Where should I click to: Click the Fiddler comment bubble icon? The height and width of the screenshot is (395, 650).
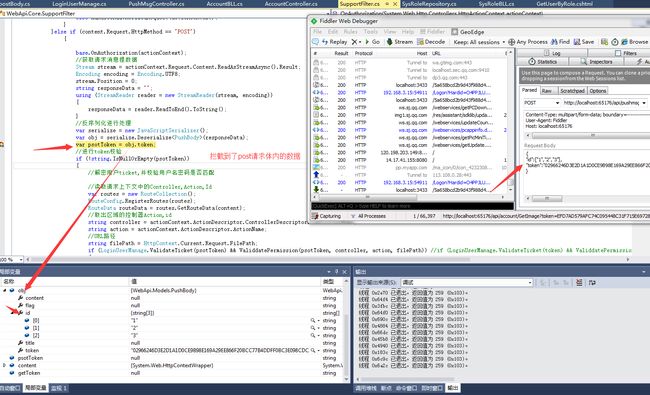click(x=315, y=42)
